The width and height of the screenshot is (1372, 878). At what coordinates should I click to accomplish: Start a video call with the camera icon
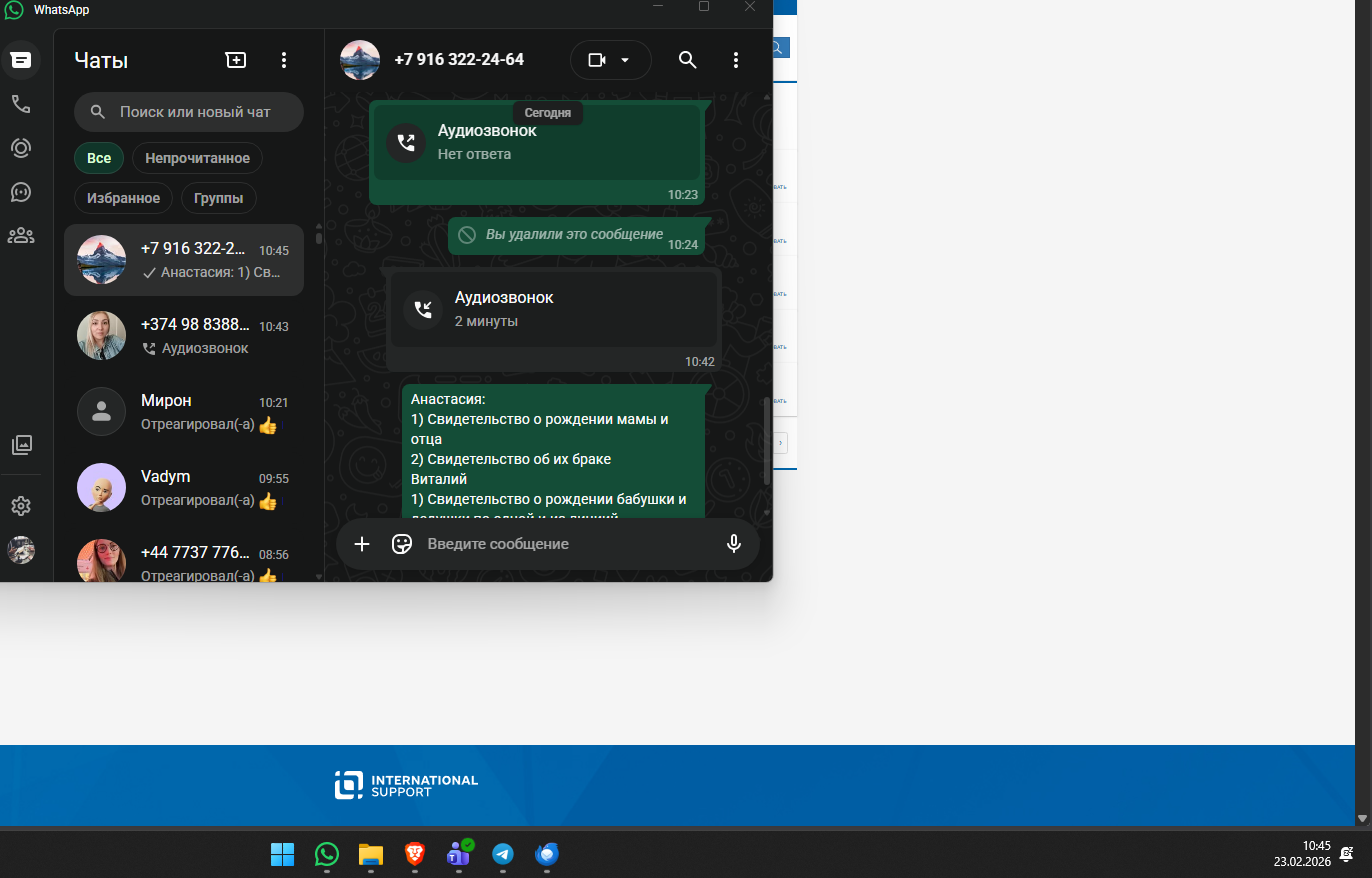click(x=597, y=60)
